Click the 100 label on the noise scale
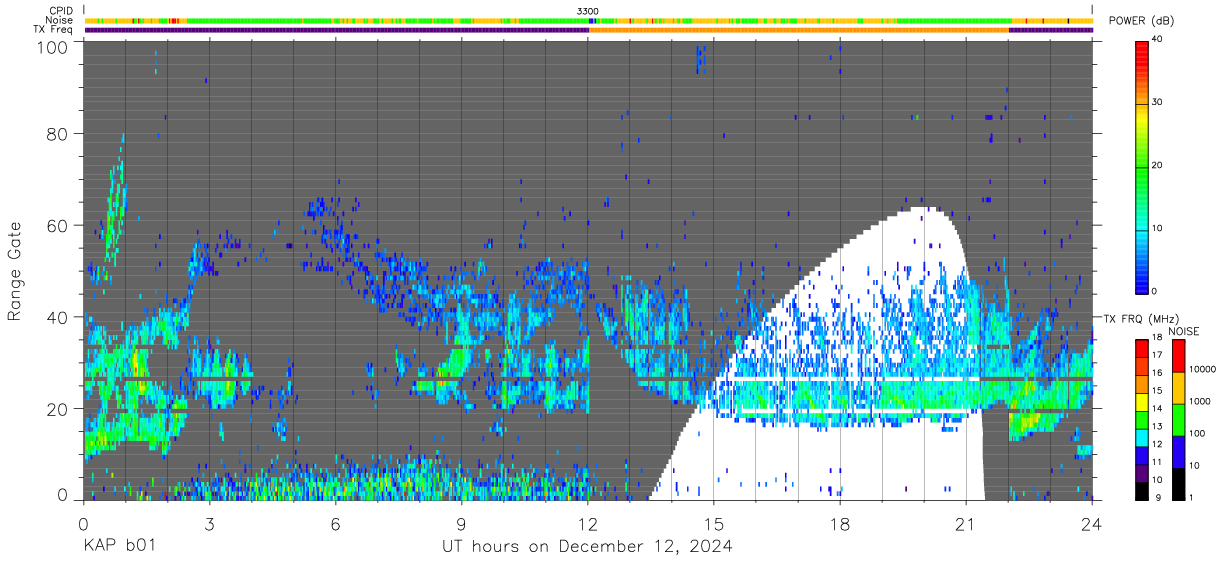Viewport: 1228px width, 567px height. tap(1196, 433)
